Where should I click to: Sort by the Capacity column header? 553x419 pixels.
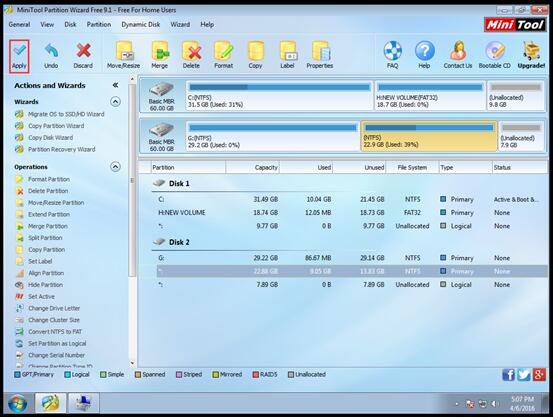pyautogui.click(x=253, y=168)
